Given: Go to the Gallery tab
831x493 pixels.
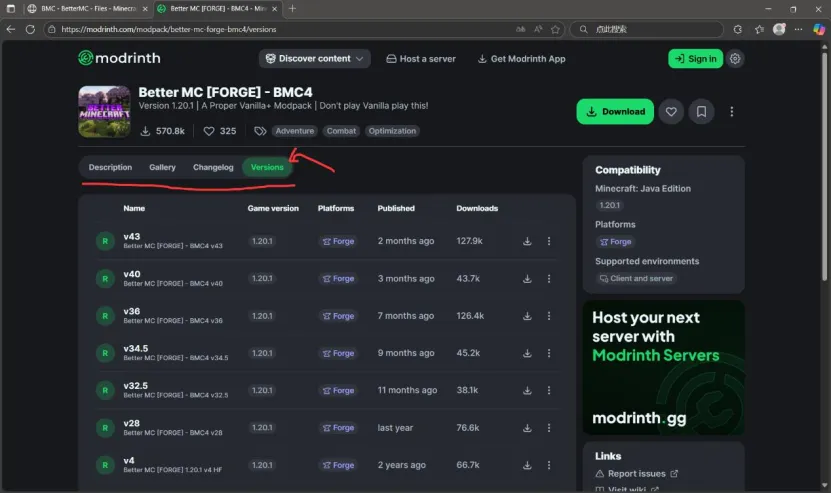Looking at the screenshot, I should point(162,167).
